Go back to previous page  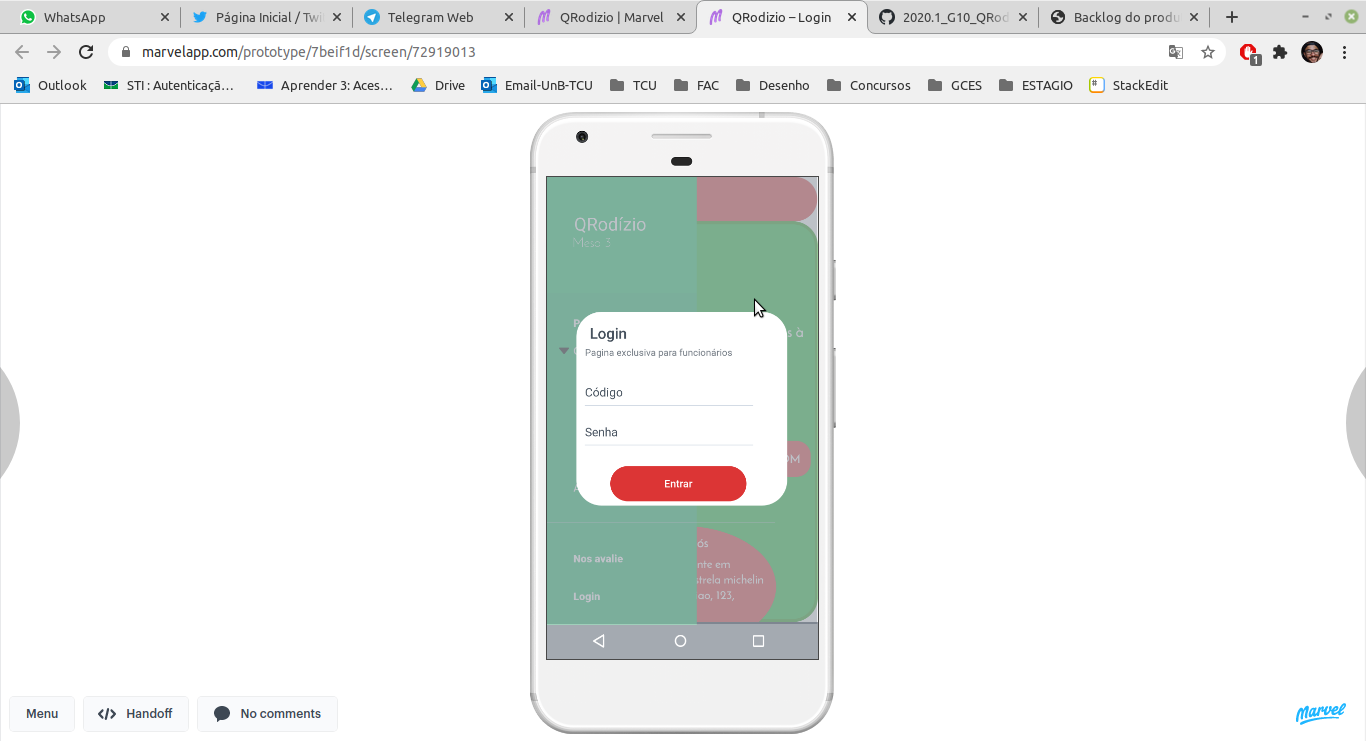click(22, 52)
